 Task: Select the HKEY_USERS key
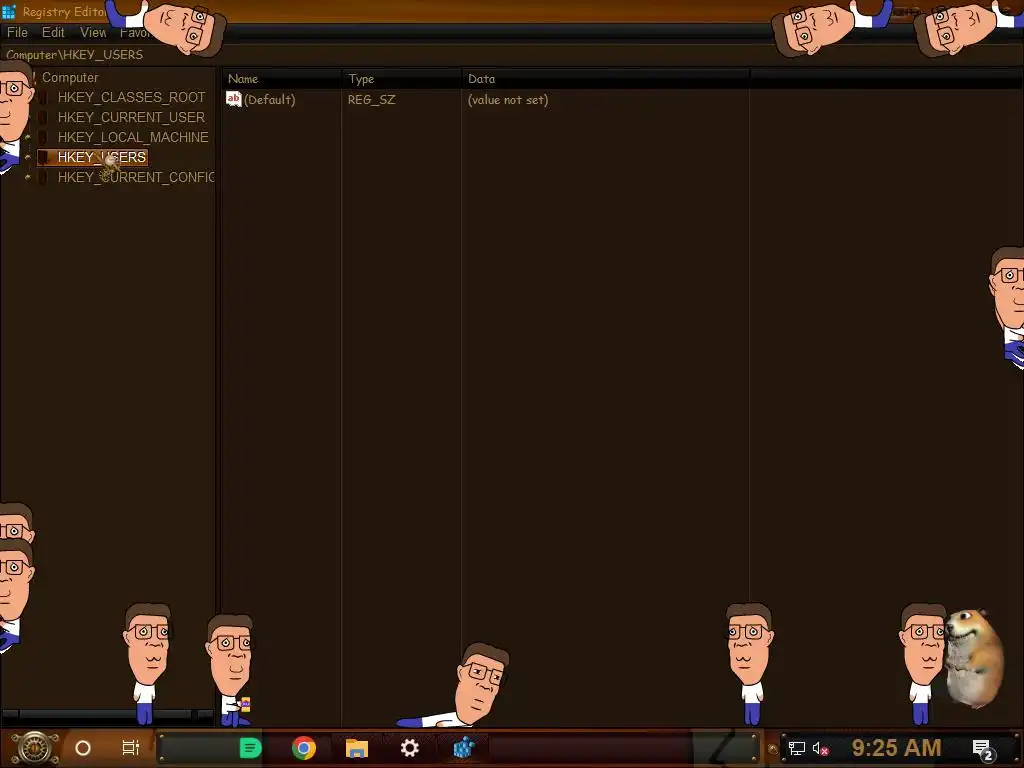click(x=102, y=157)
